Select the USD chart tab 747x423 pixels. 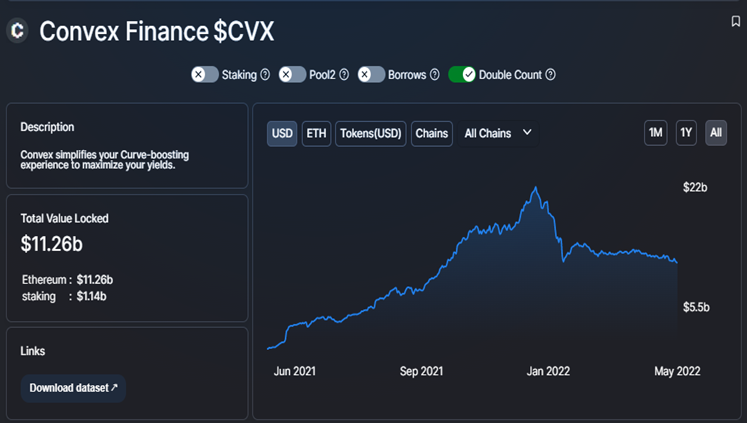click(282, 133)
